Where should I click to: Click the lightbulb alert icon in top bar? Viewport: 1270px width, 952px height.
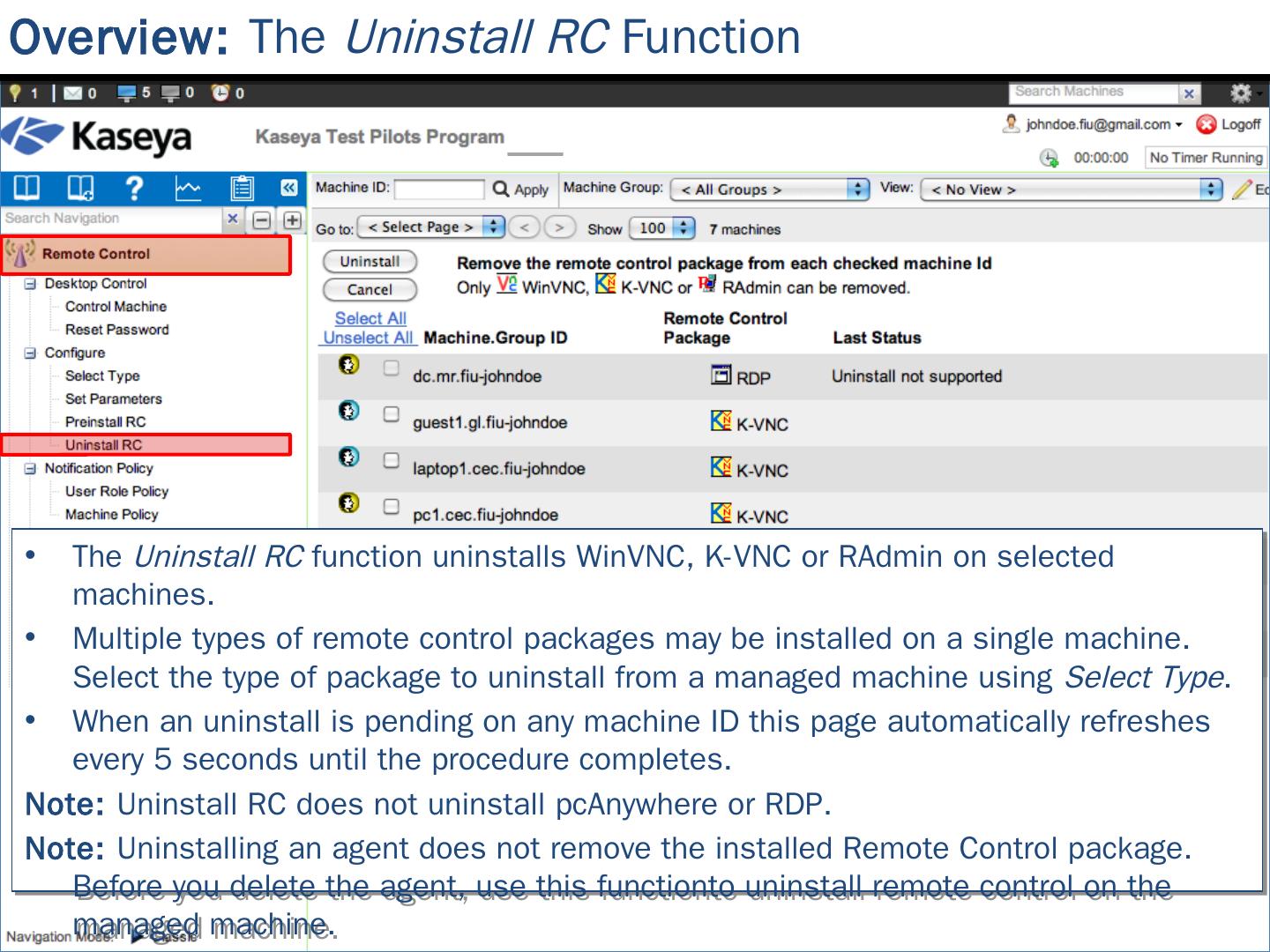pos(15,93)
